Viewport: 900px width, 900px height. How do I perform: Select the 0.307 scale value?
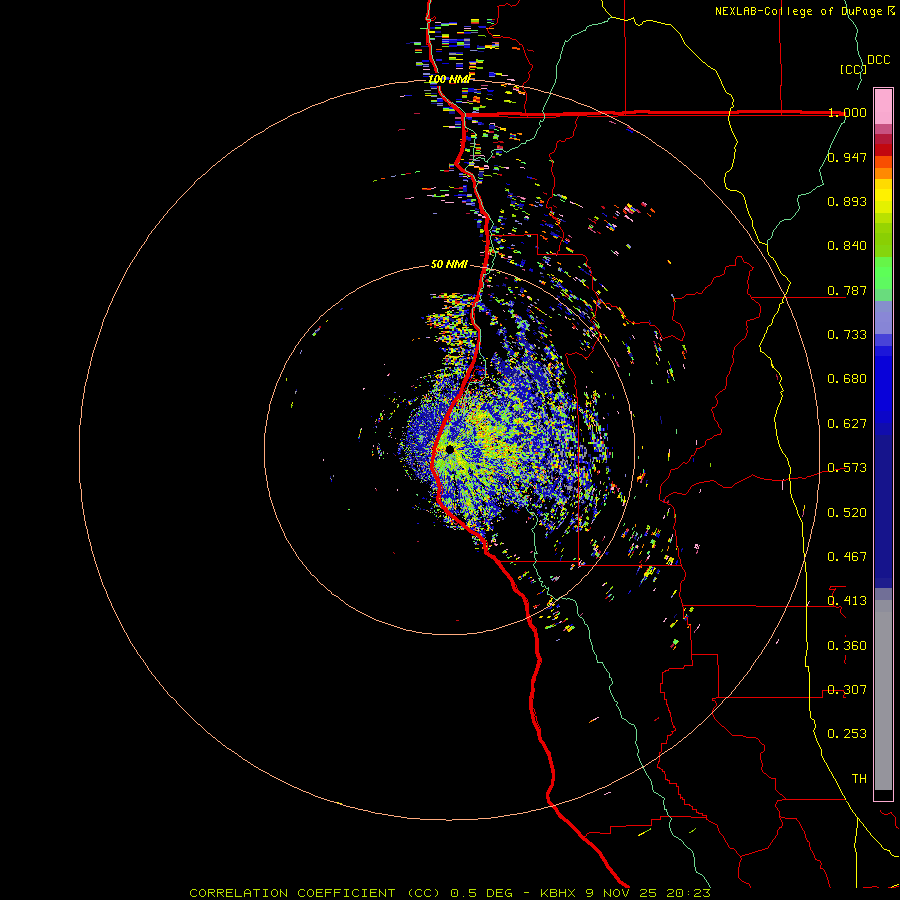(847, 690)
